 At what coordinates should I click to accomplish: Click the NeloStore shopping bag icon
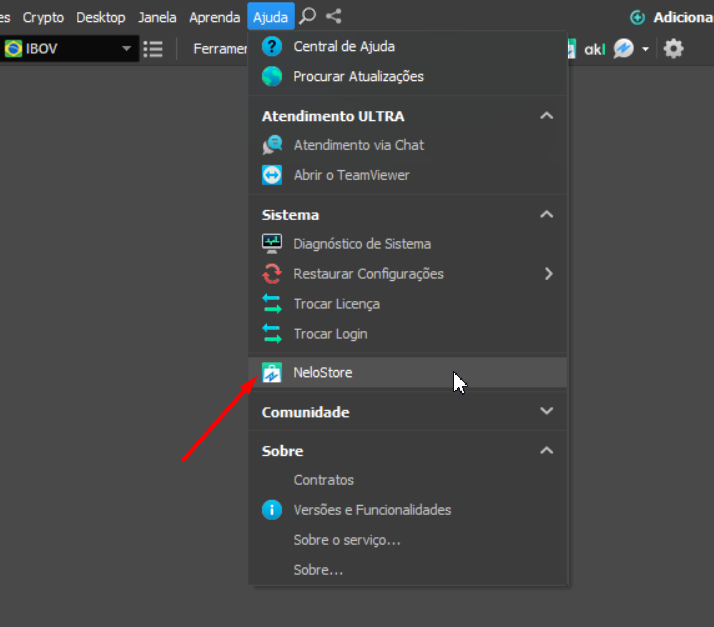pyautogui.click(x=272, y=372)
